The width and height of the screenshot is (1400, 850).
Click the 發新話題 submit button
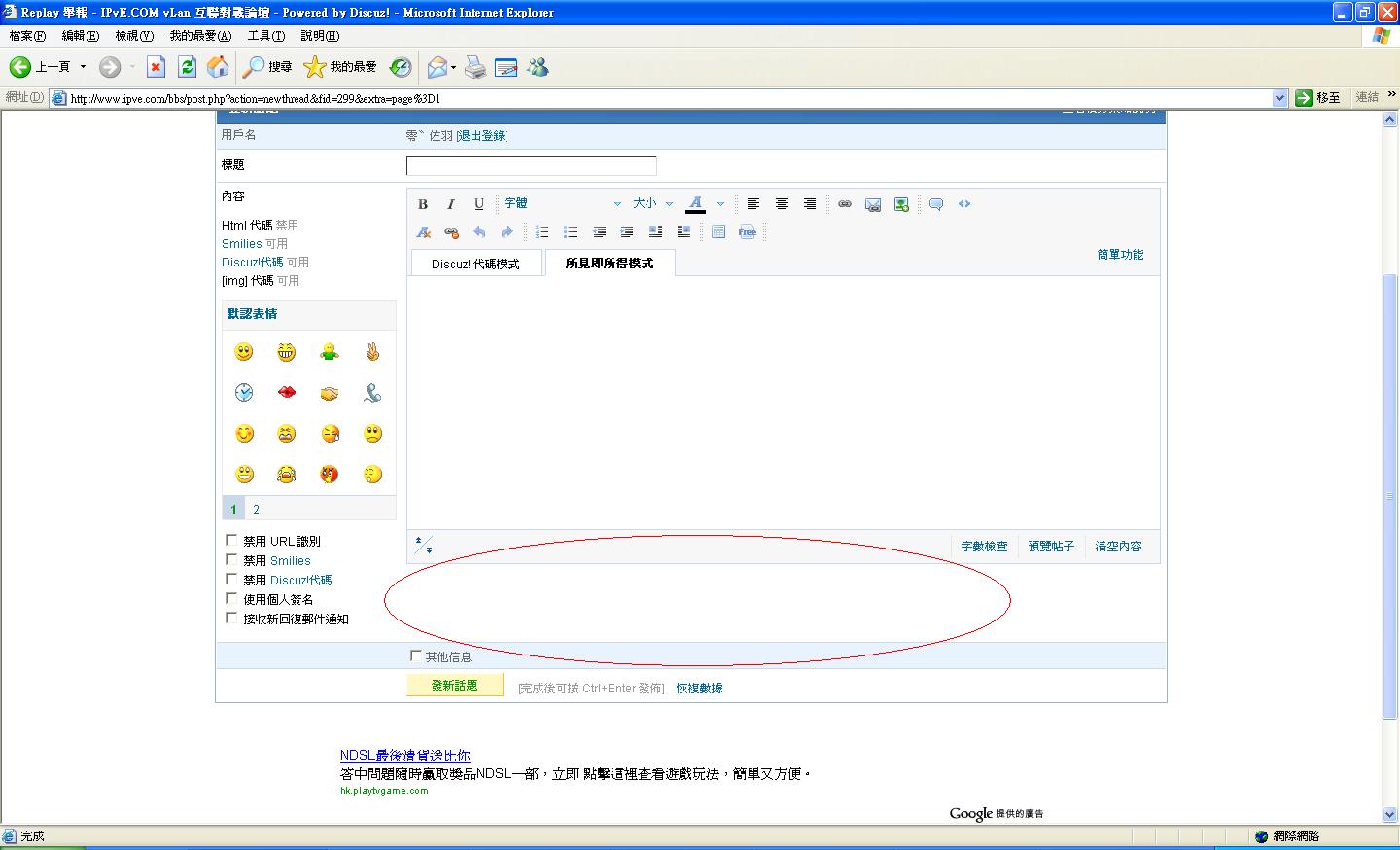[454, 686]
